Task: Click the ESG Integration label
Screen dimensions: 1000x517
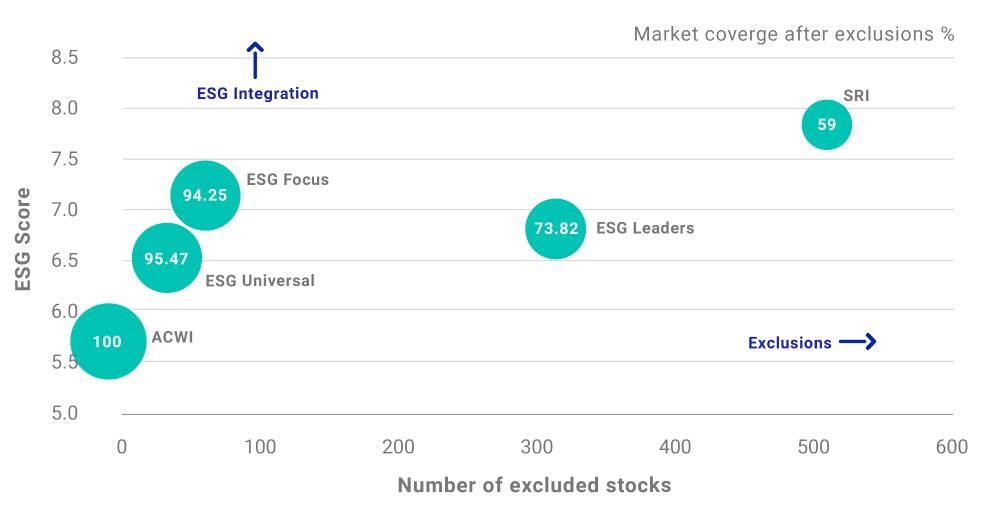Action: point(257,94)
